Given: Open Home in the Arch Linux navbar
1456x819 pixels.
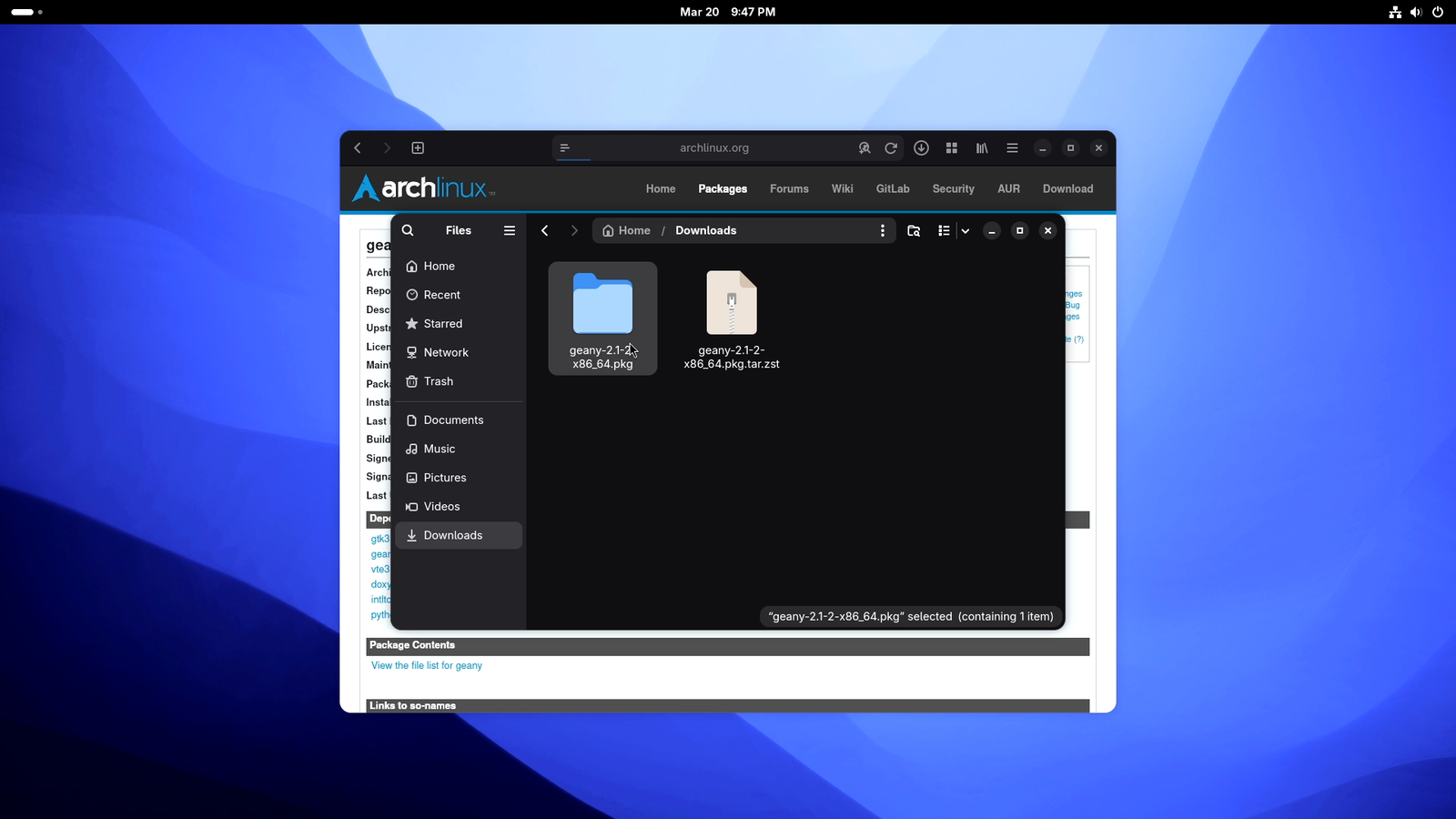Looking at the screenshot, I should point(661,188).
